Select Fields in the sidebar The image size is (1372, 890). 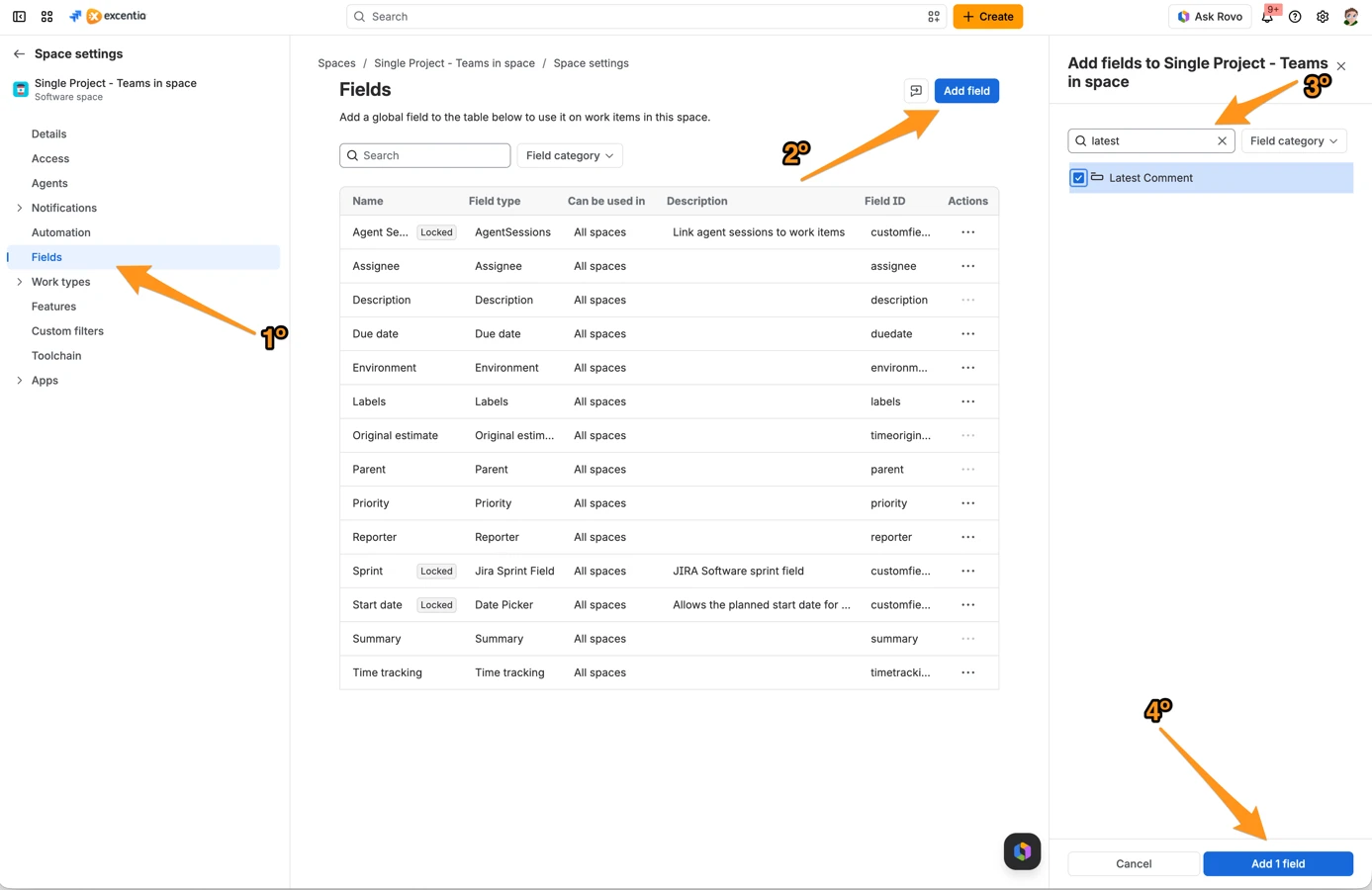point(143,257)
